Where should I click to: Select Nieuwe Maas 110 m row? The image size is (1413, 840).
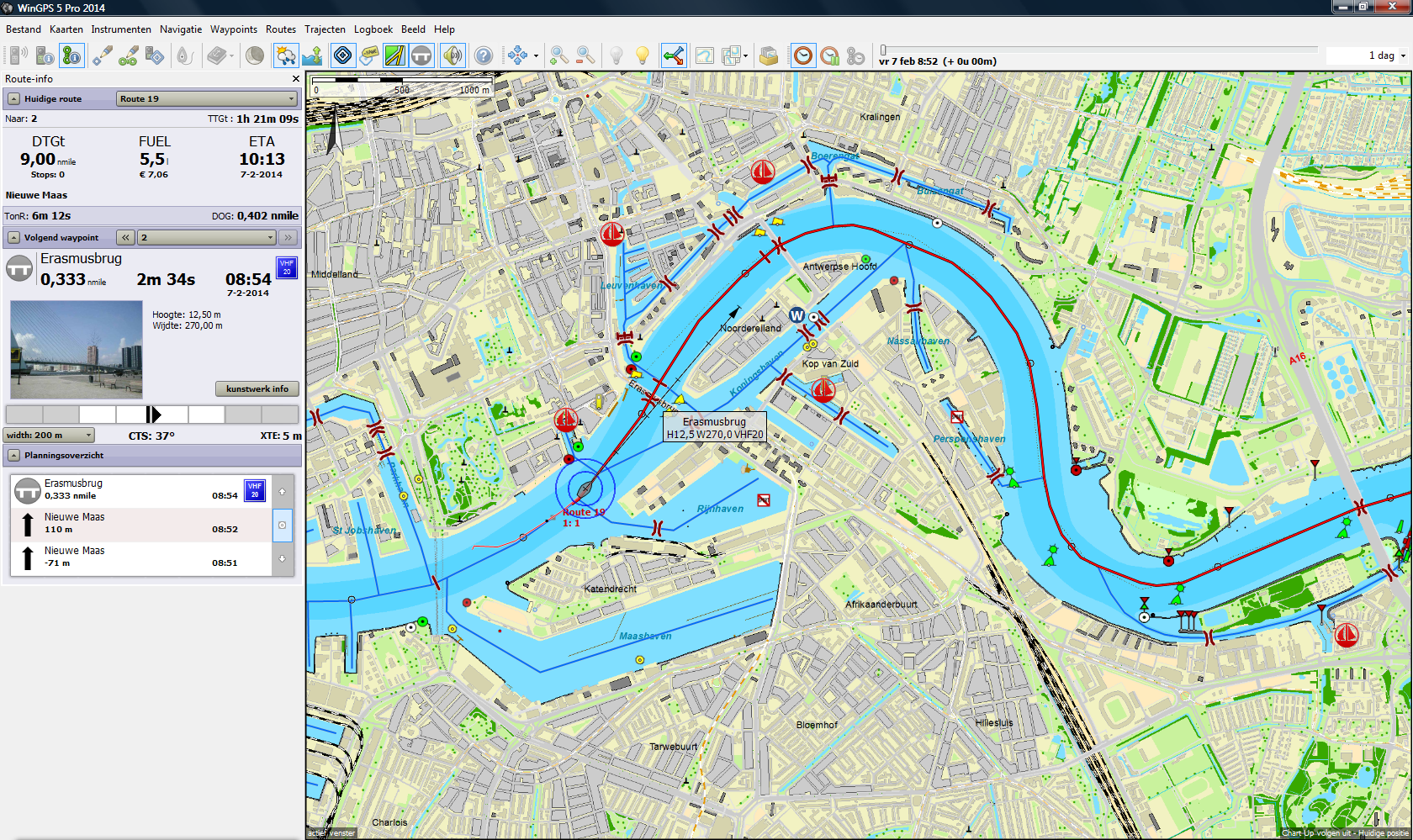tap(141, 524)
